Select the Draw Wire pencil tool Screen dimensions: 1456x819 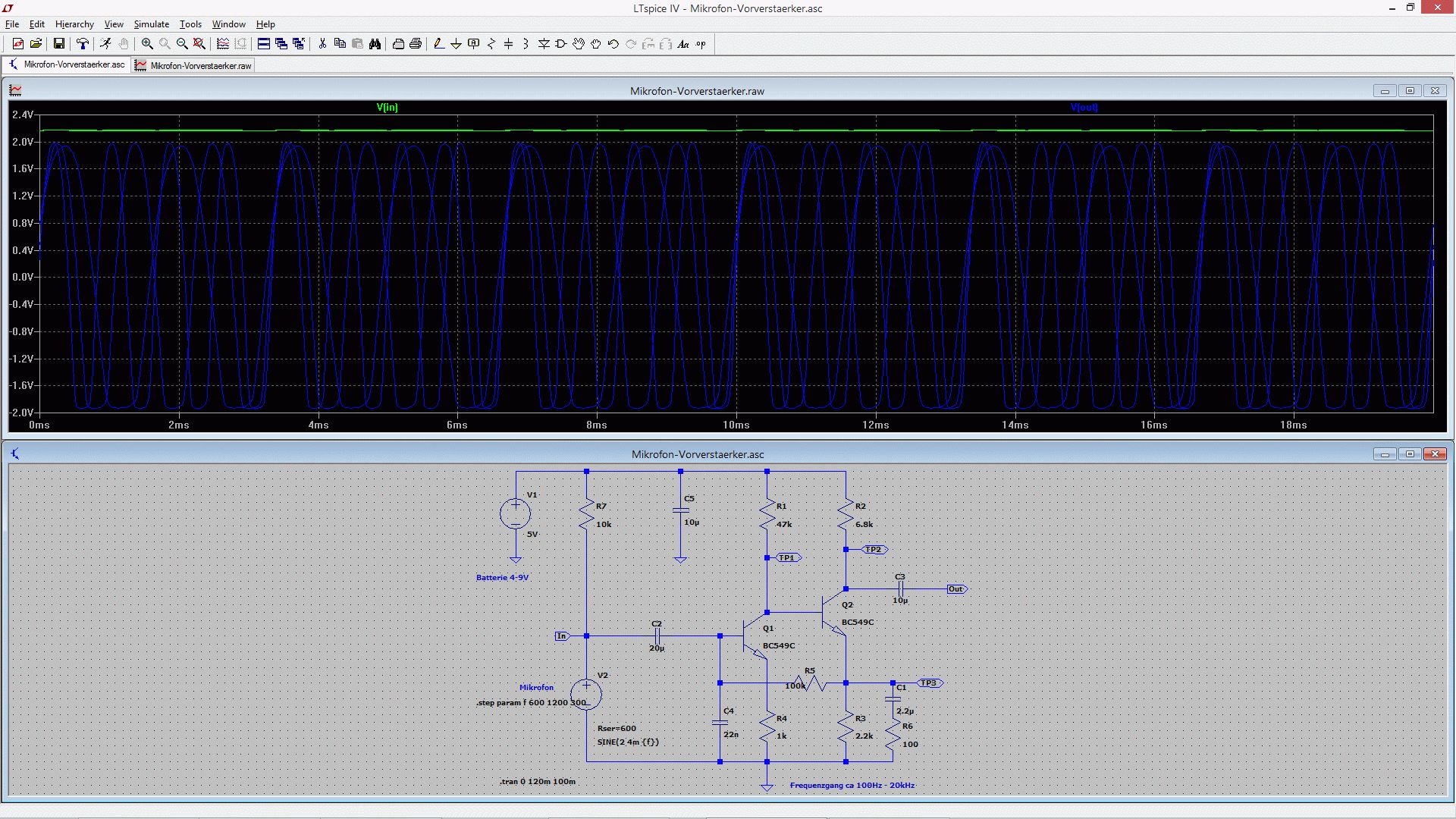pyautogui.click(x=438, y=44)
